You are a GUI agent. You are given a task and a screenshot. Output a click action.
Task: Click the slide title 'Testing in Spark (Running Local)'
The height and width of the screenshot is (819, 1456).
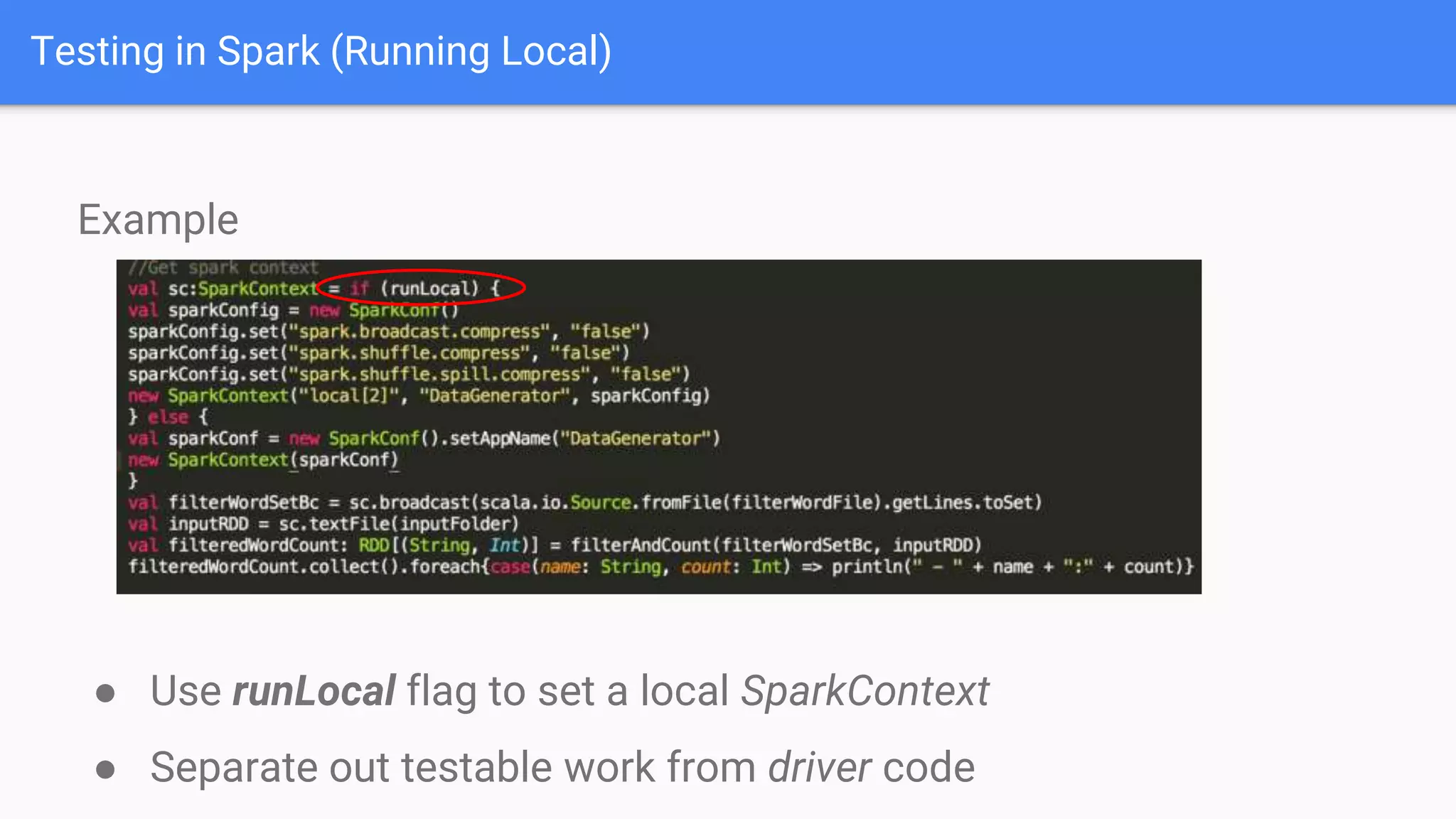click(x=321, y=52)
